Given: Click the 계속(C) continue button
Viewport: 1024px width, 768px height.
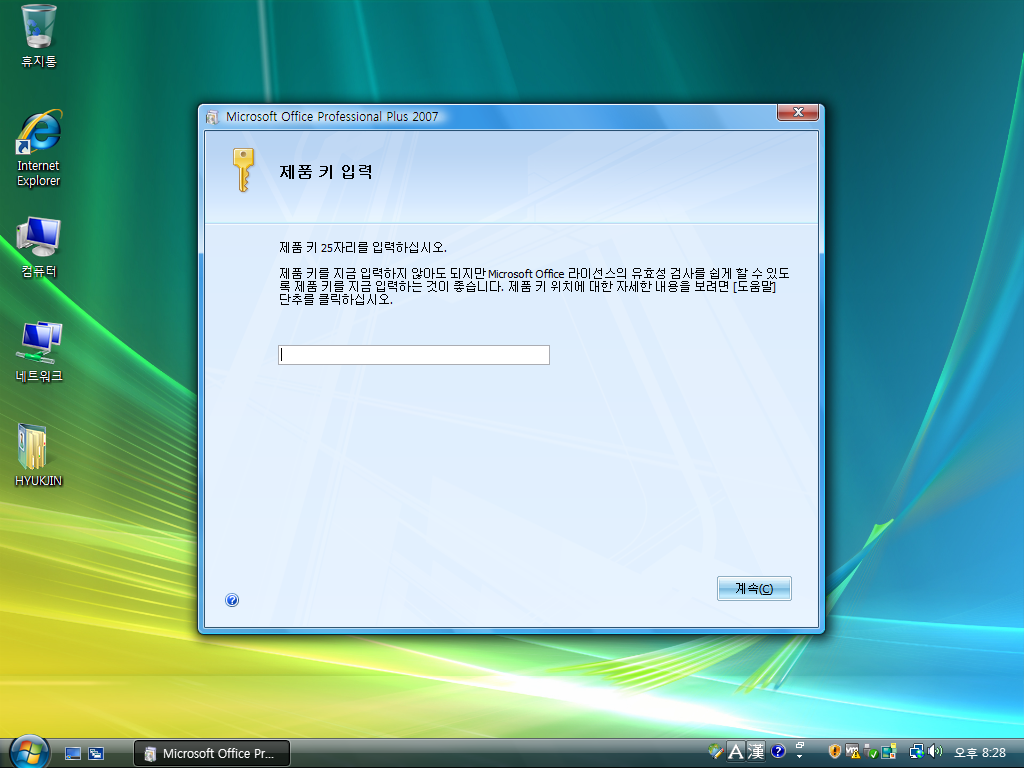Looking at the screenshot, I should 754,588.
